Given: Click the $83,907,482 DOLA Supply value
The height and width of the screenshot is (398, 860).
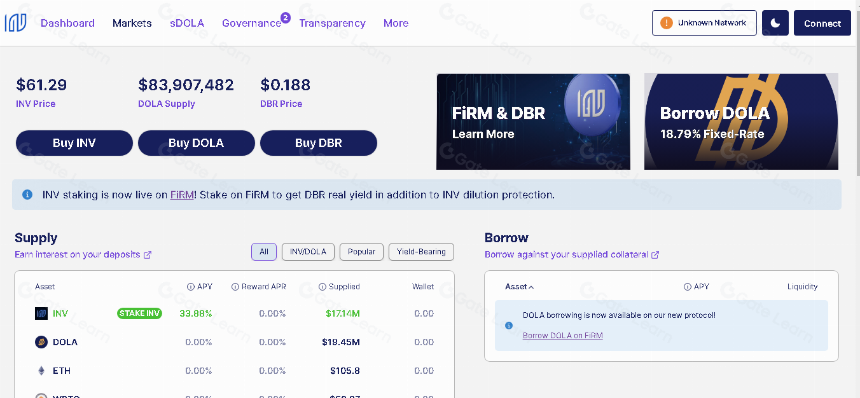Looking at the screenshot, I should tap(186, 85).
